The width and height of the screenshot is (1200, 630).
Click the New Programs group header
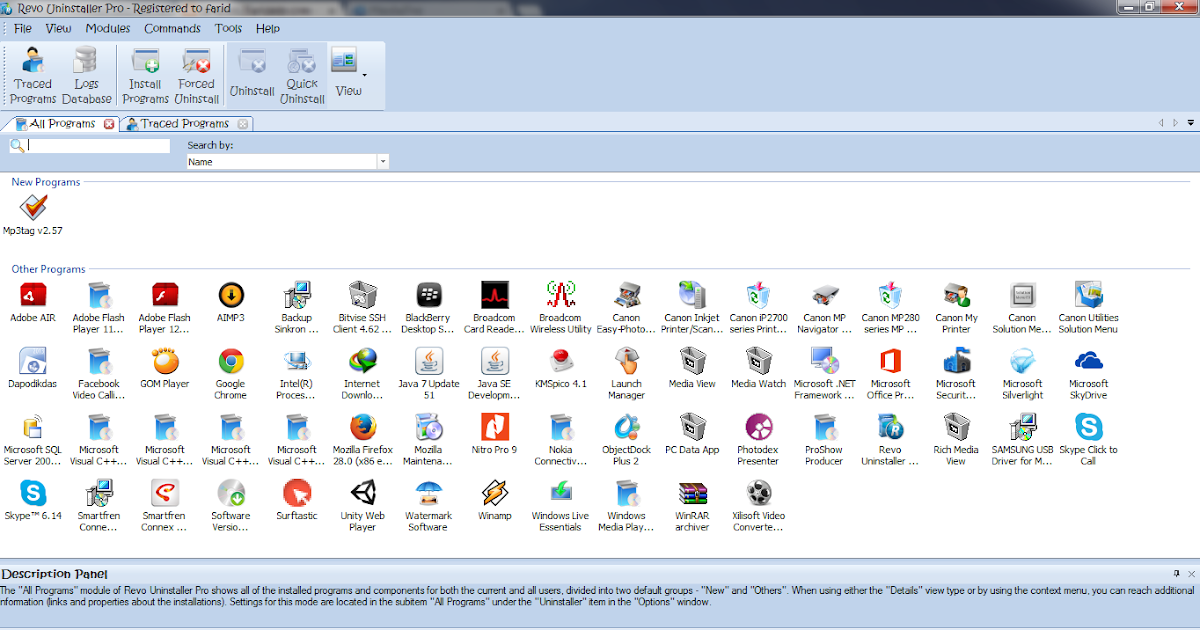coord(45,182)
